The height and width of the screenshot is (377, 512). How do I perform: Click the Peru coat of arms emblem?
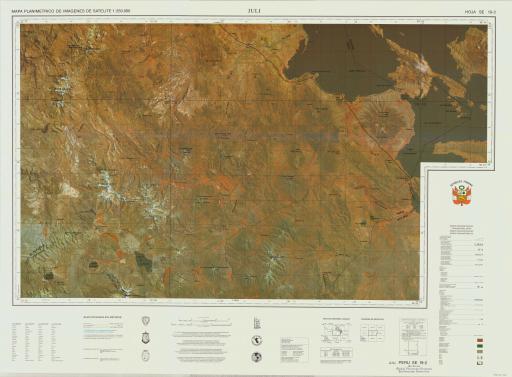click(461, 194)
